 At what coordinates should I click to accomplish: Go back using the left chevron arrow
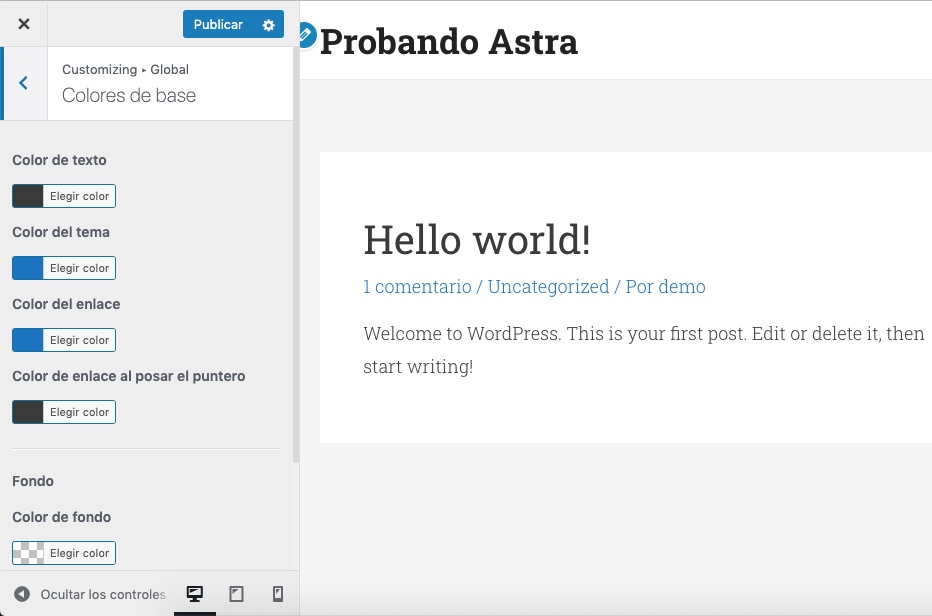pos(24,83)
